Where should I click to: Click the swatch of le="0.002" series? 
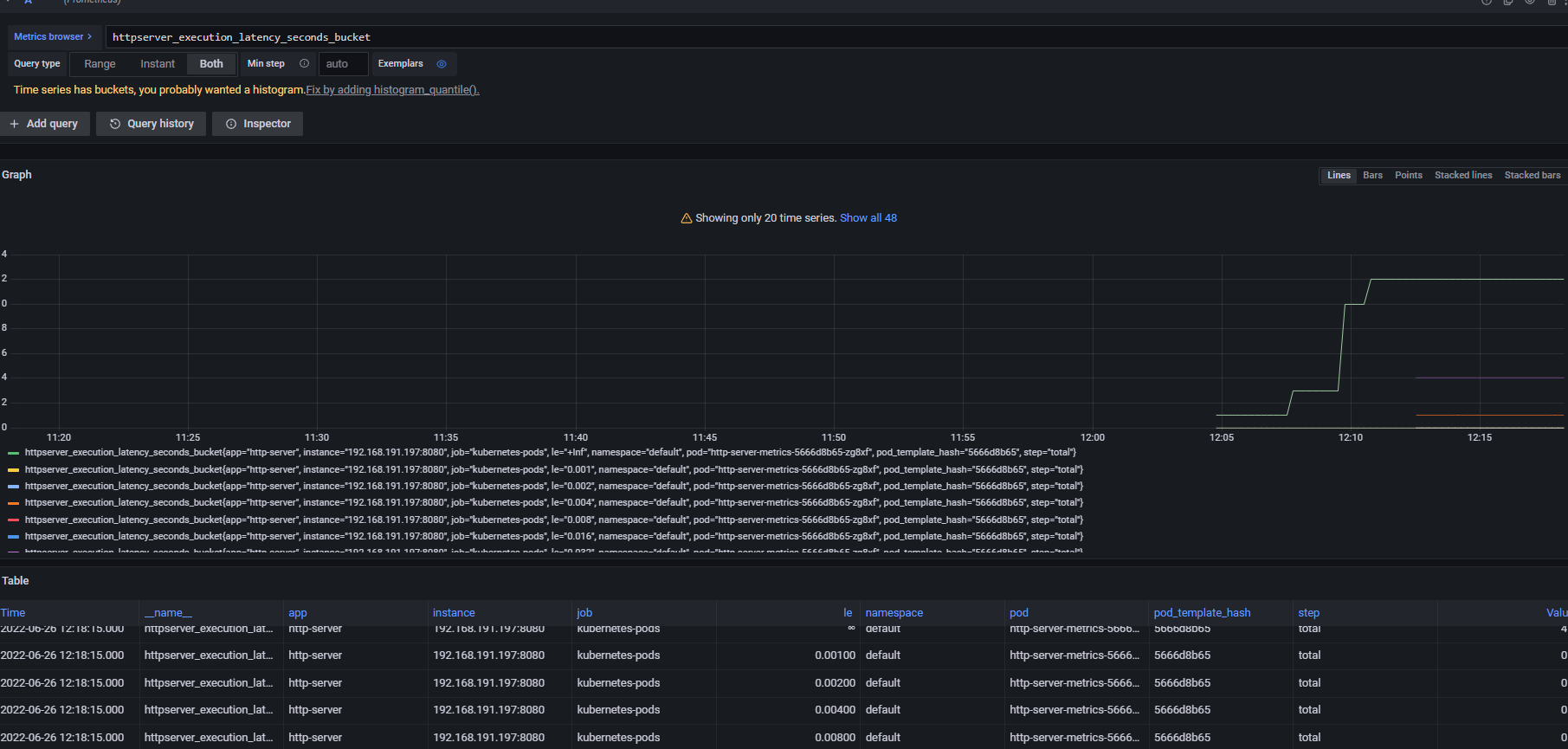[x=13, y=487]
